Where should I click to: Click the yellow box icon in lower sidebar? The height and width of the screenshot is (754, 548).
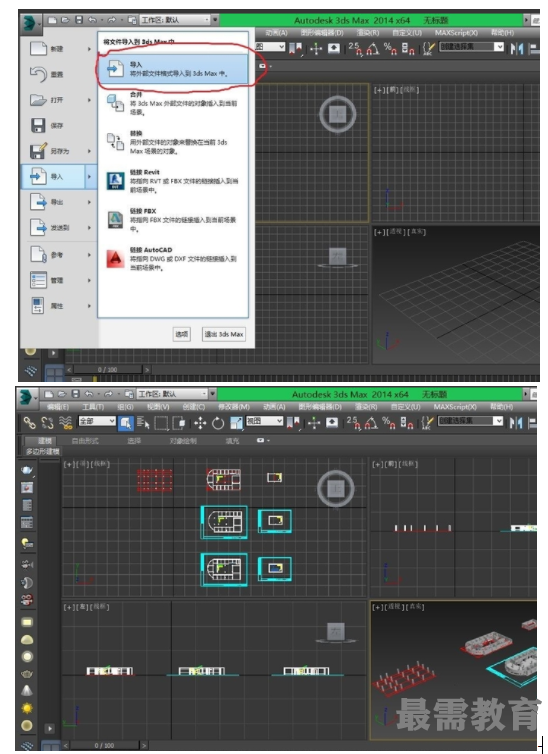click(x=27, y=622)
